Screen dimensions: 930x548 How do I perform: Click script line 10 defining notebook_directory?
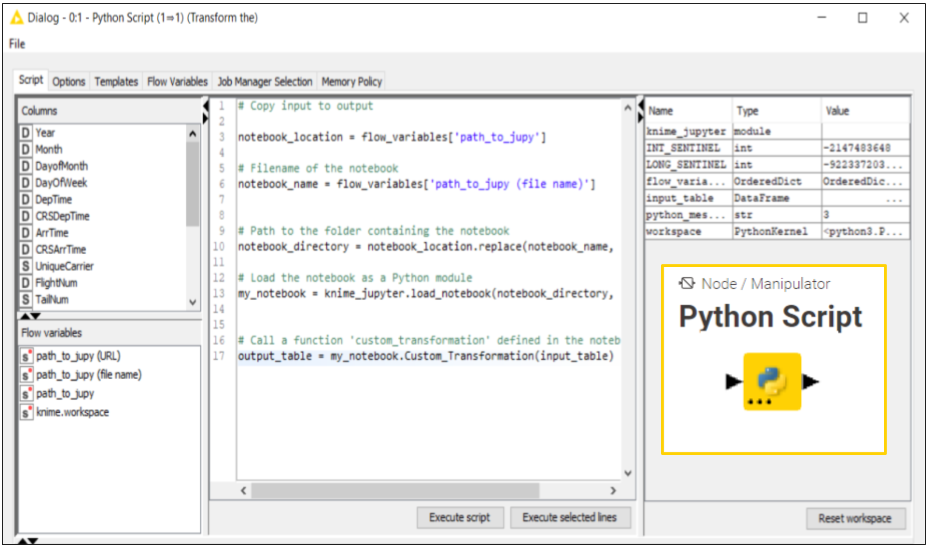click(426, 247)
